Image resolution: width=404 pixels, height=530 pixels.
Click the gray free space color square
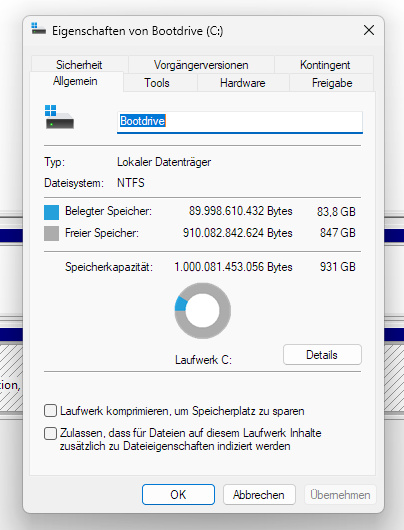point(51,234)
